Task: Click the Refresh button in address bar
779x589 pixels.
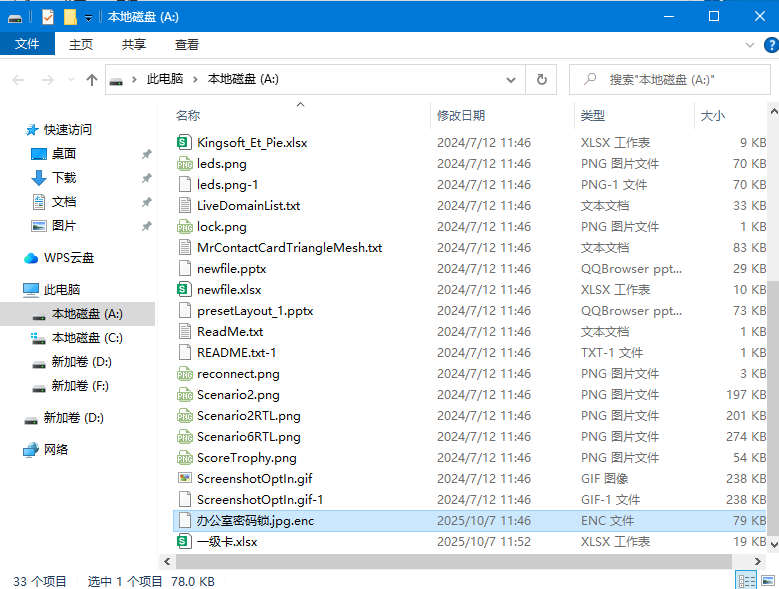Action: (541, 80)
